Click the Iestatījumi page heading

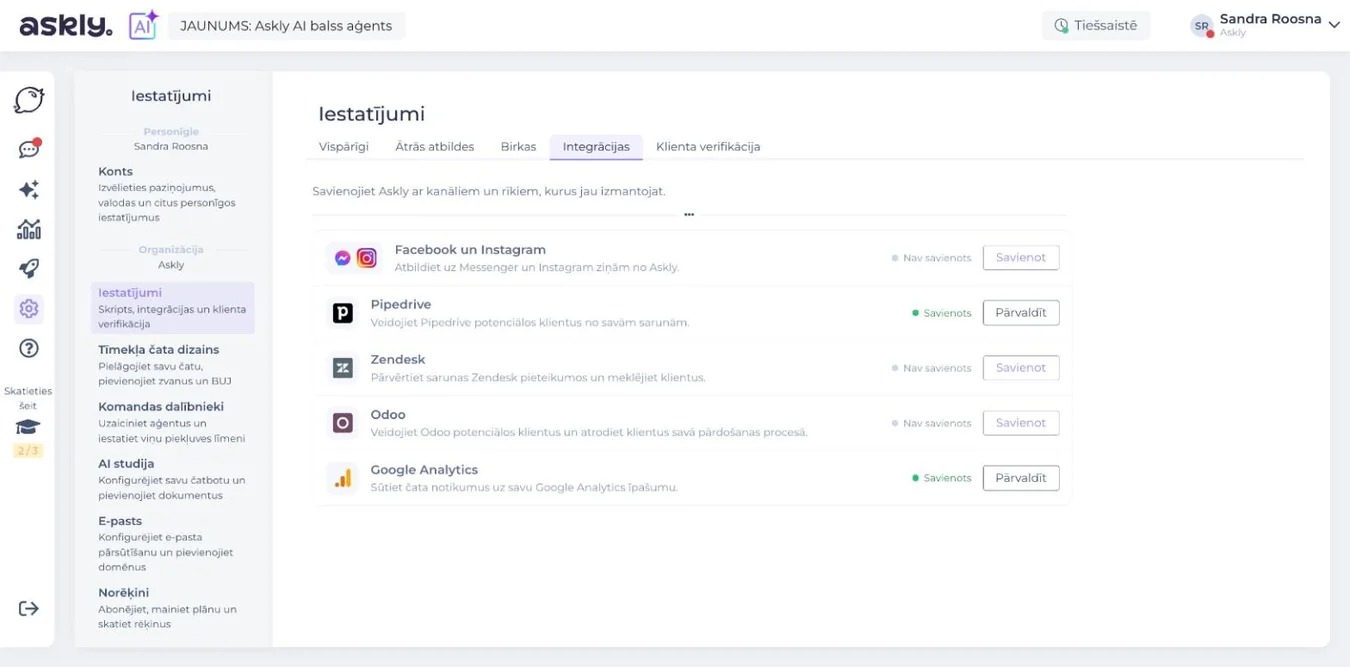372,114
